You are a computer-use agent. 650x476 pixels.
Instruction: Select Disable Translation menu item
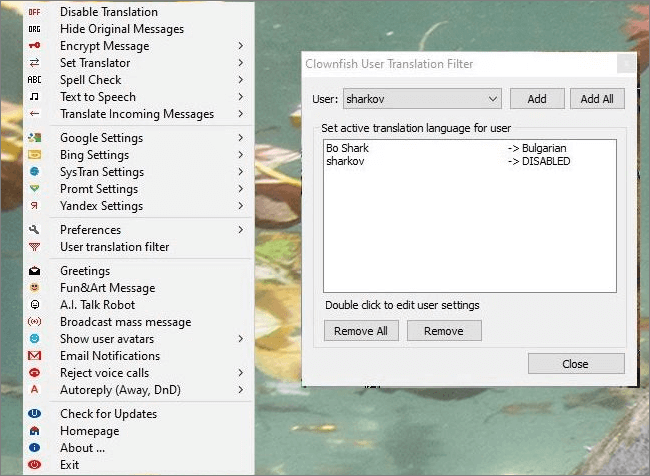point(138,12)
